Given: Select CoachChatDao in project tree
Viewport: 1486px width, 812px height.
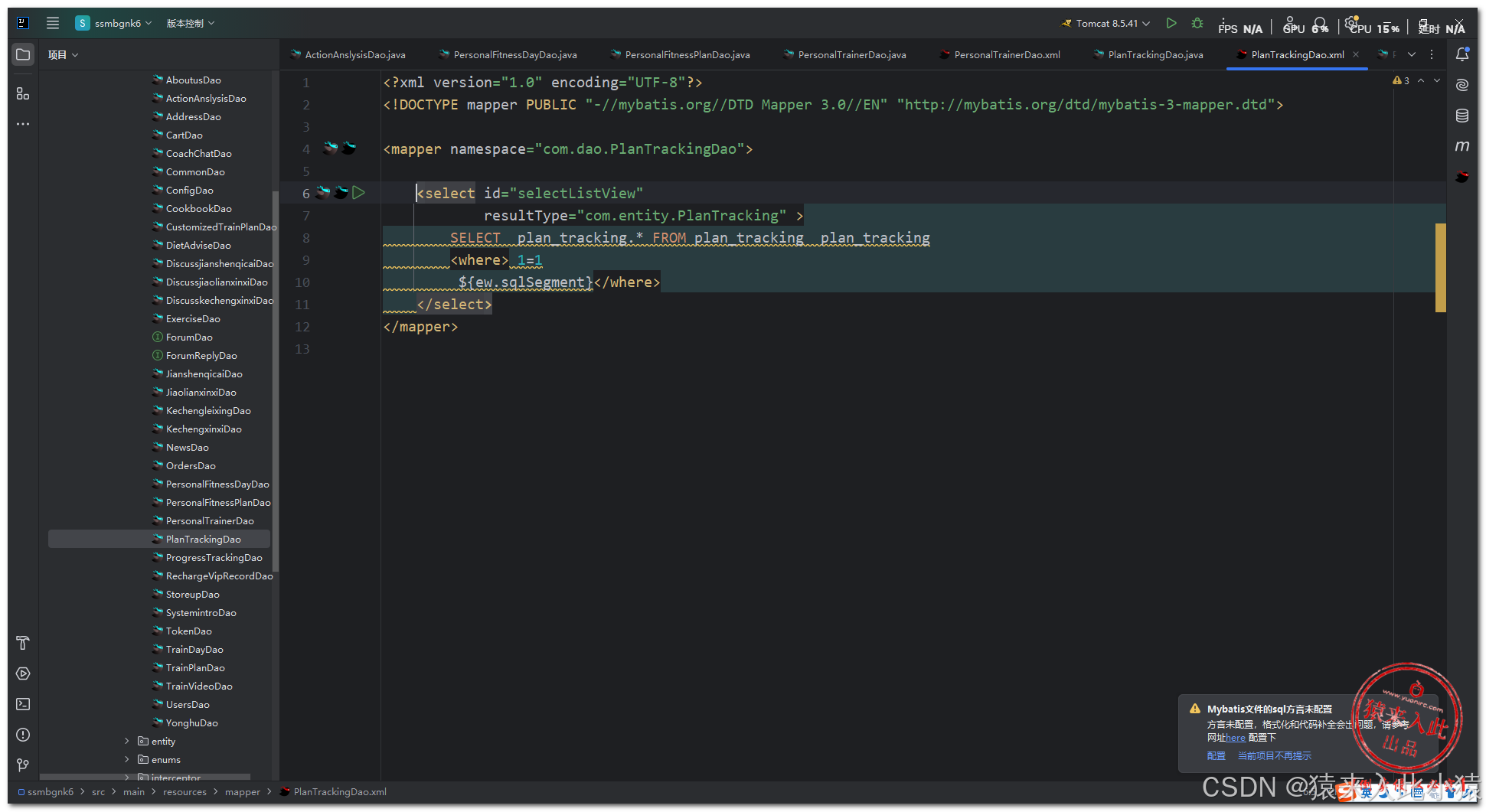Looking at the screenshot, I should point(198,153).
